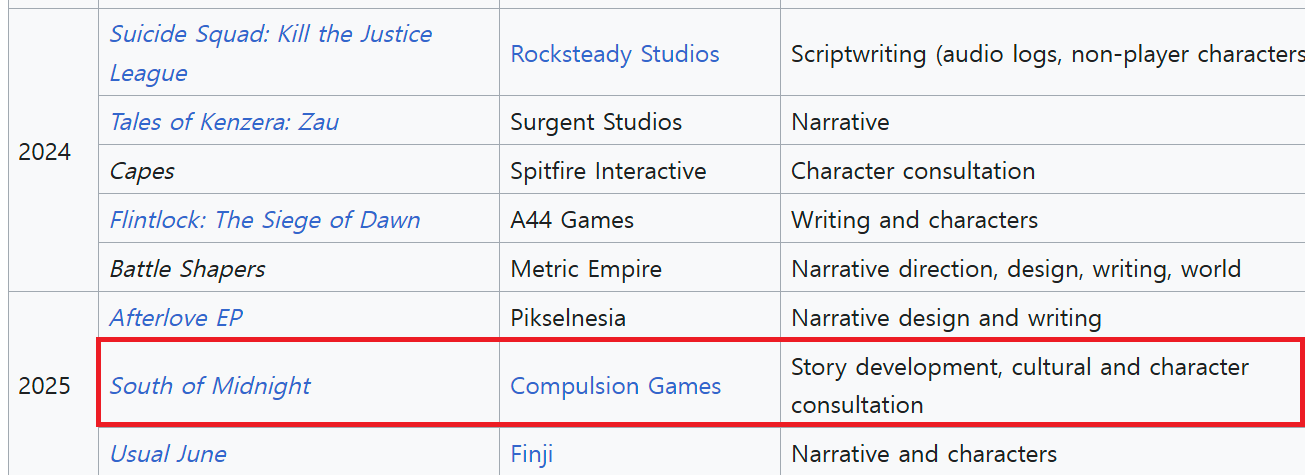The width and height of the screenshot is (1305, 475).
Task: Open the South of Midnight link
Action: (x=210, y=385)
